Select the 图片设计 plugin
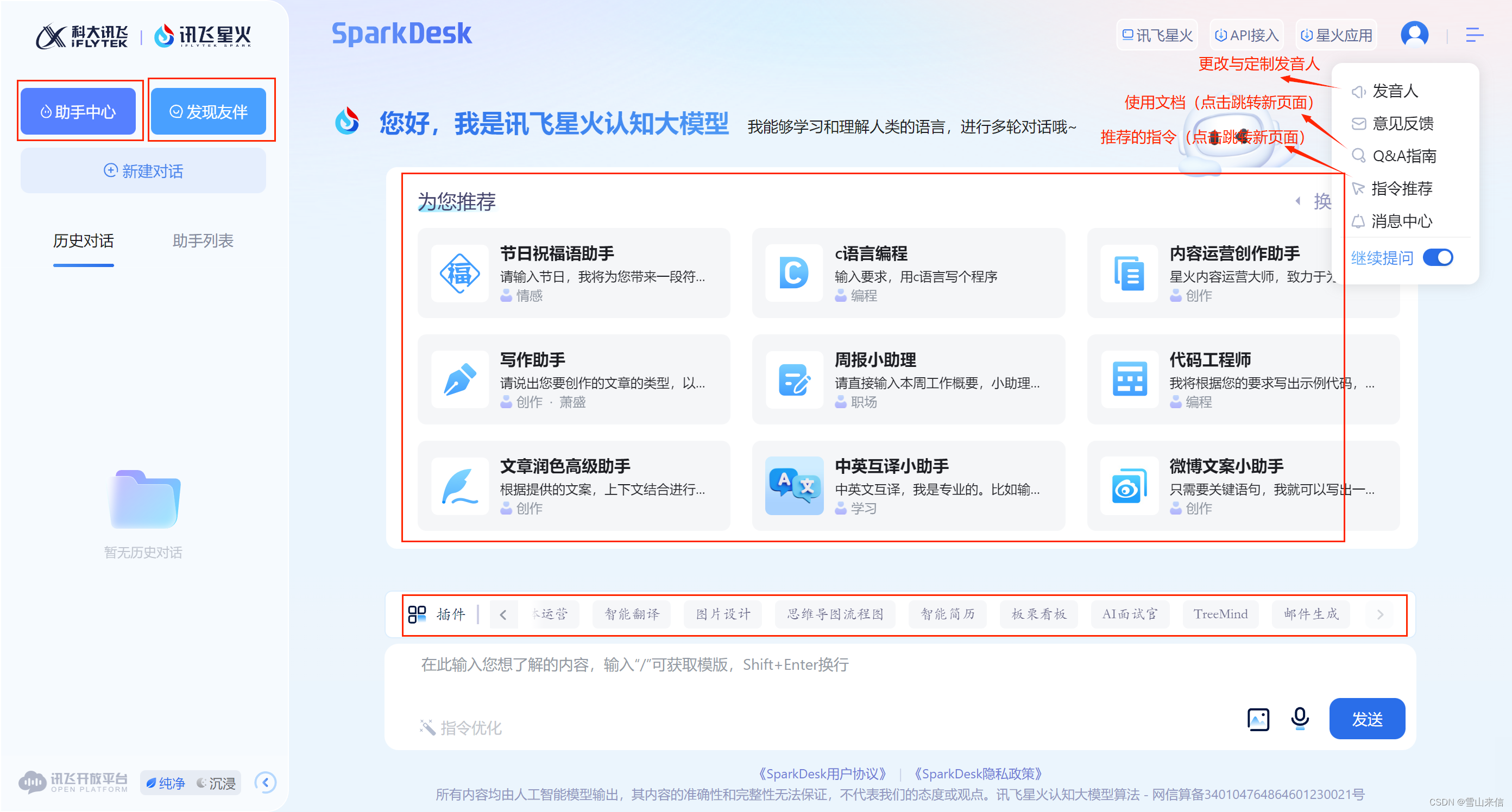Screen dimensions: 1512x812 click(723, 614)
